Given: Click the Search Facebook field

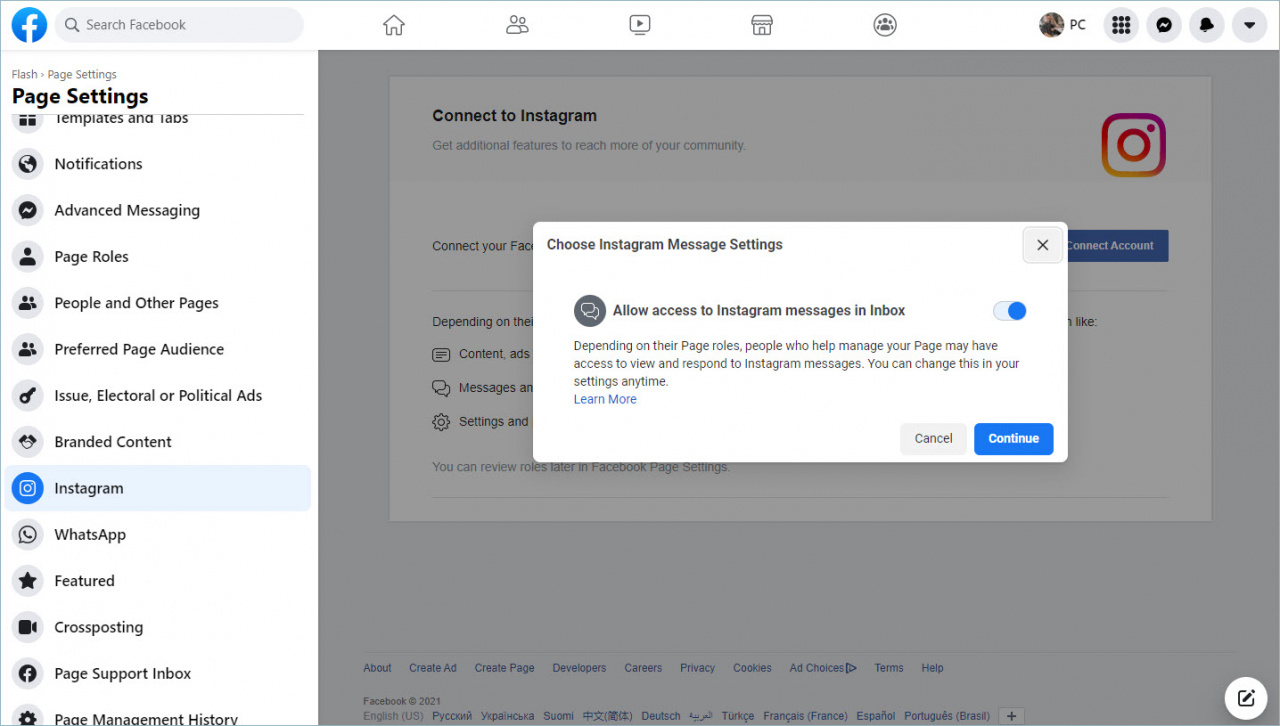Looking at the screenshot, I should (x=179, y=25).
